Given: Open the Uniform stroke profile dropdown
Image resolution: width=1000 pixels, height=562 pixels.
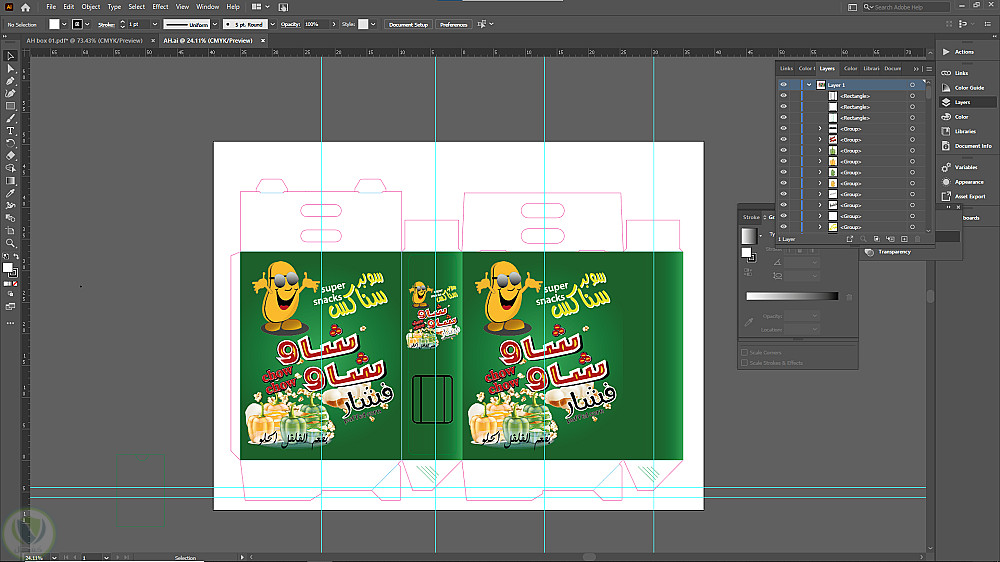Looking at the screenshot, I should 215,23.
